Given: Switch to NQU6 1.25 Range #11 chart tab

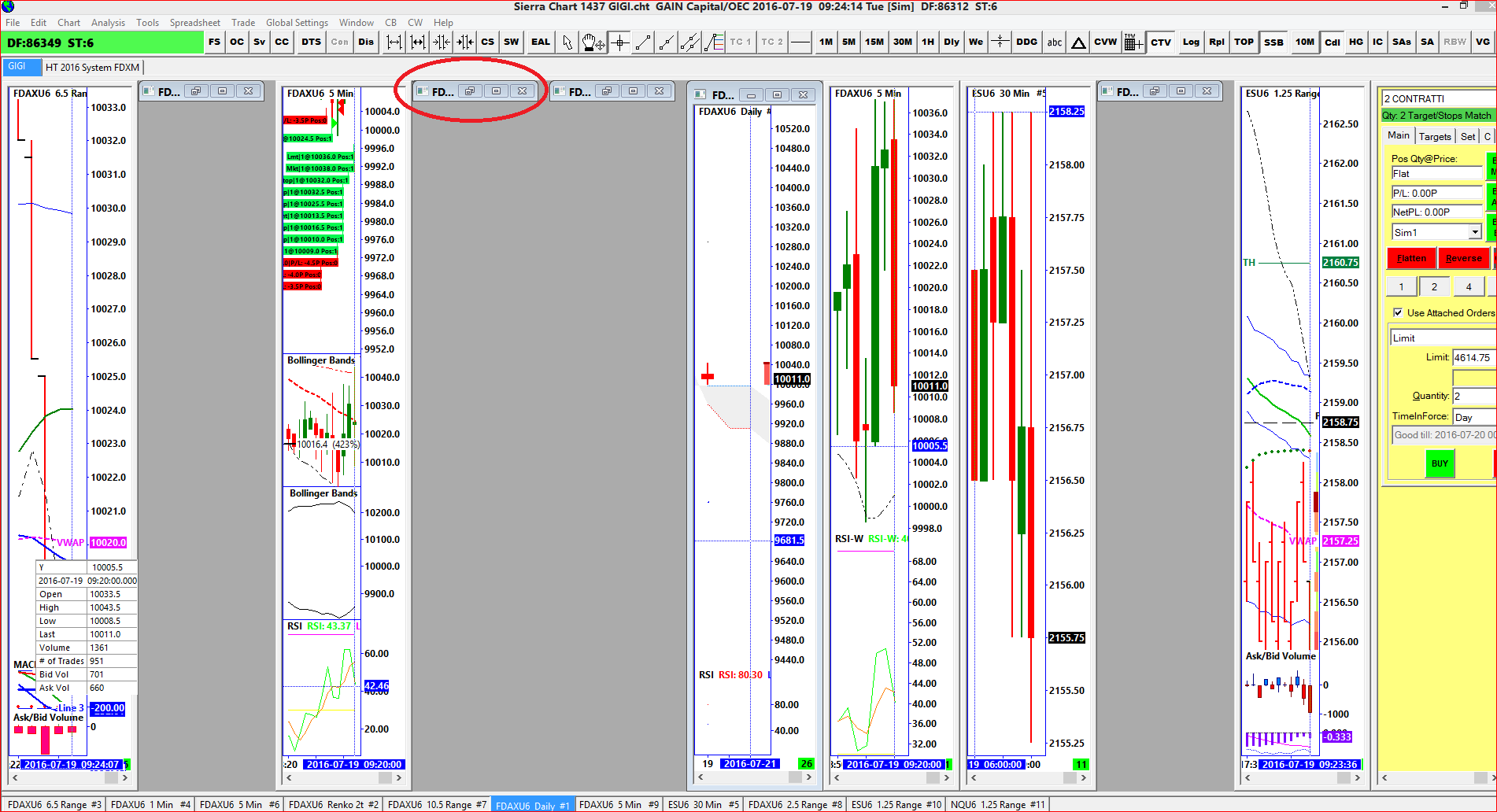Looking at the screenshot, I should (997, 804).
